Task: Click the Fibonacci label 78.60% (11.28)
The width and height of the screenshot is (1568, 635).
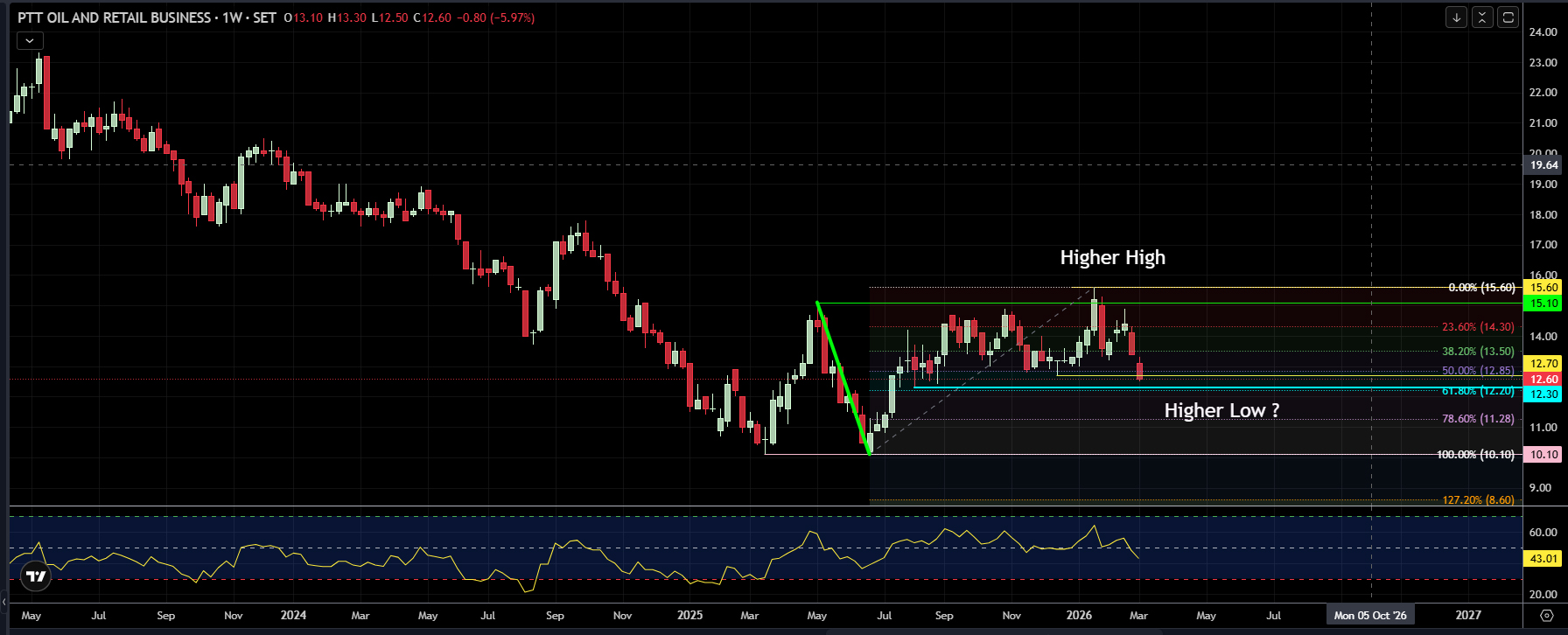Action: tap(1478, 419)
